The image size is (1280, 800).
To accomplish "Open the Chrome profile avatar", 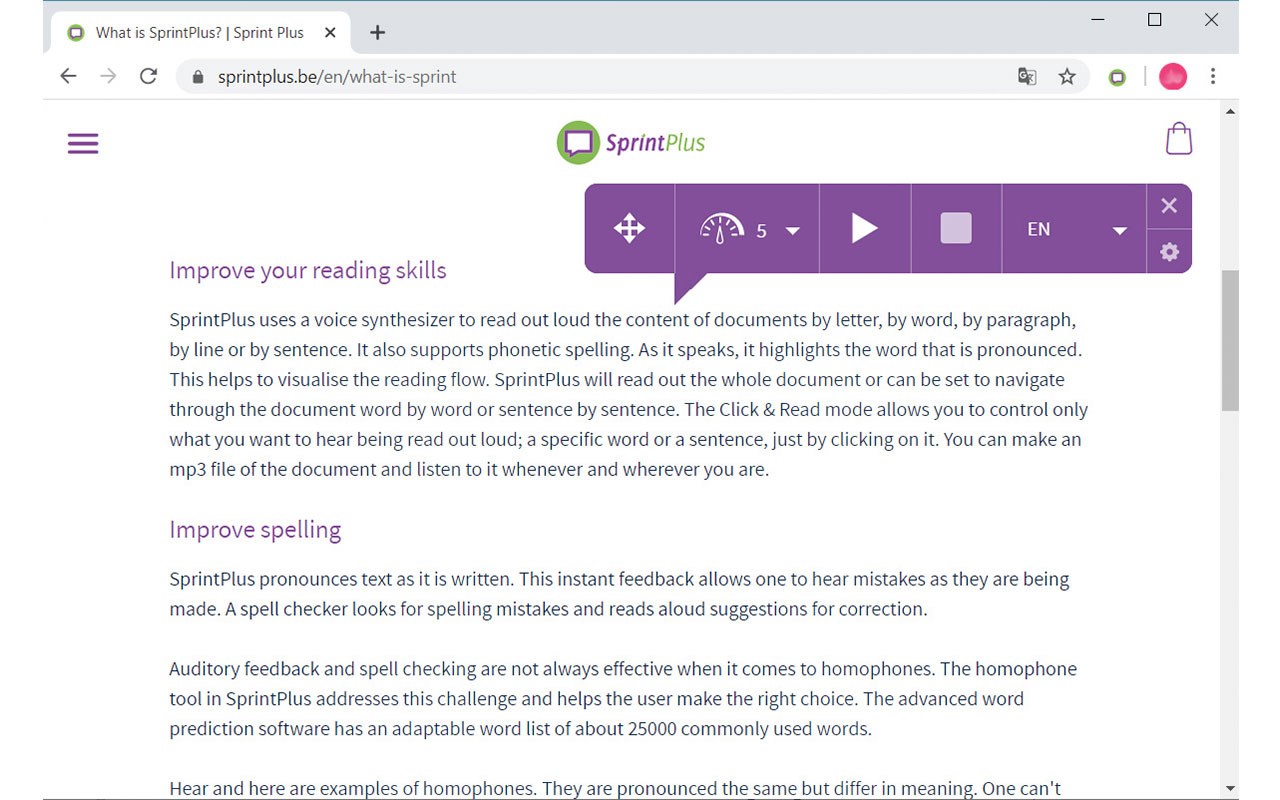I will click(1173, 76).
